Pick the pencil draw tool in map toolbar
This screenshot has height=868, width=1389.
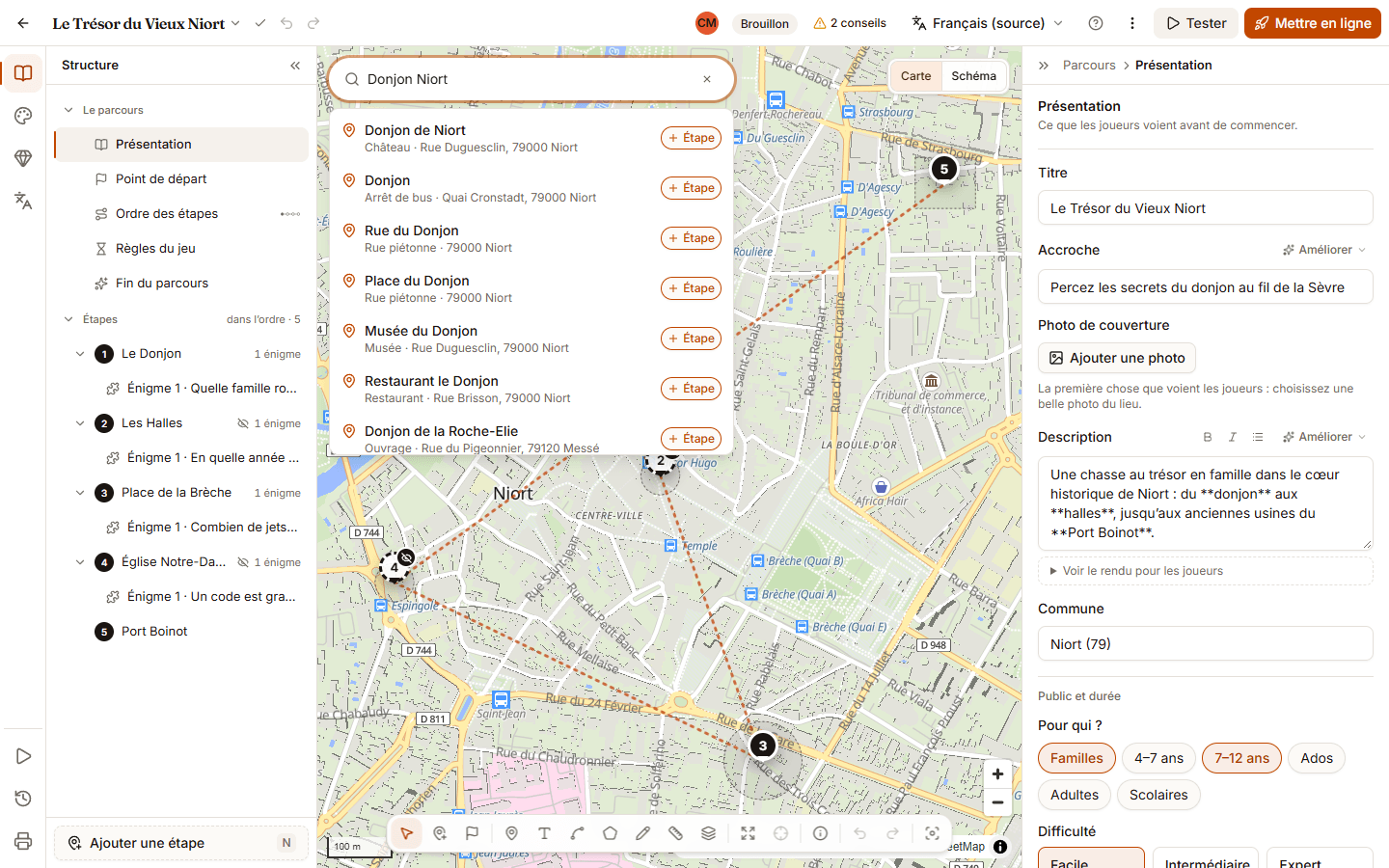pyautogui.click(x=643, y=833)
